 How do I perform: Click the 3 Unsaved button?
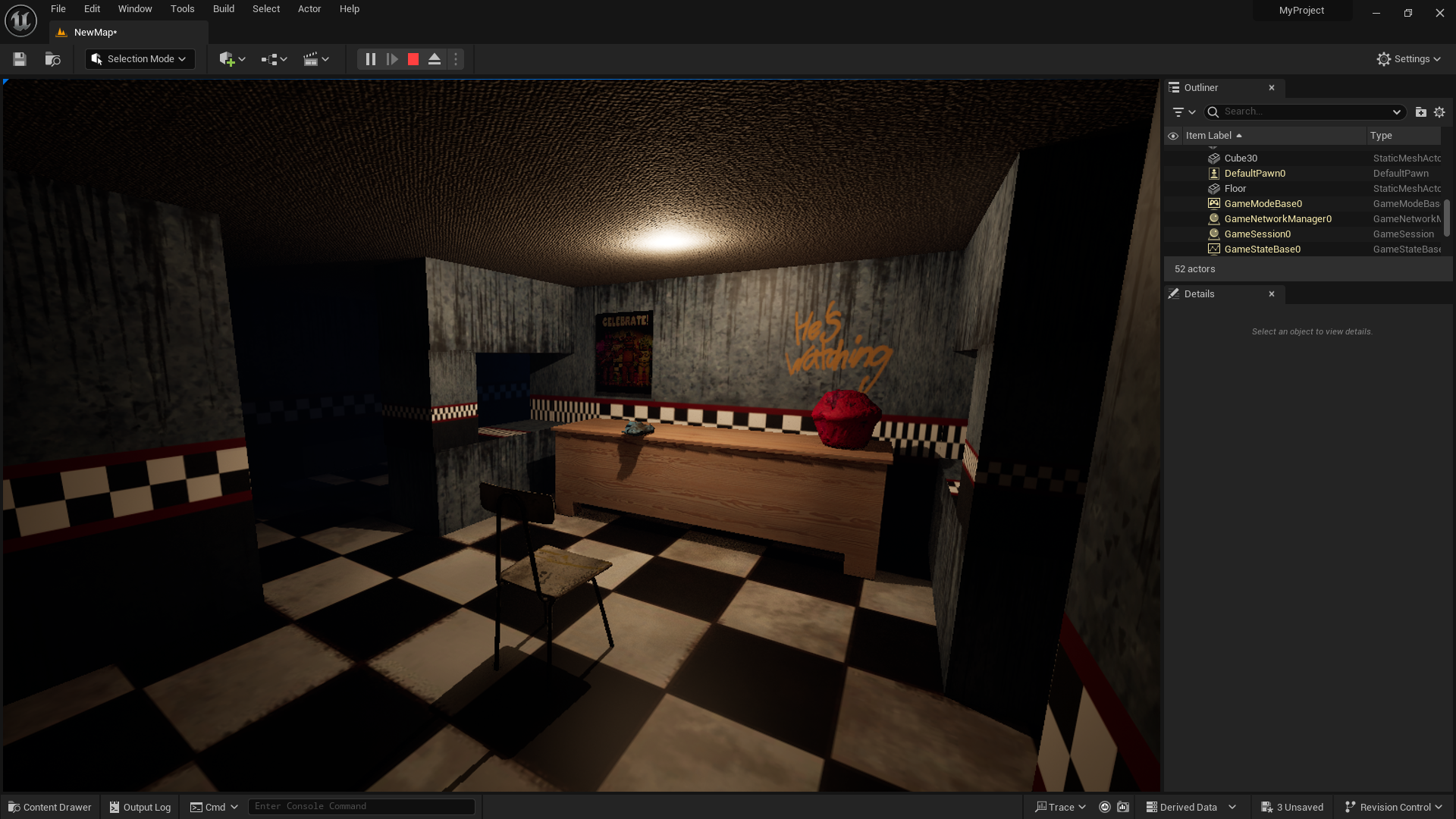(x=1292, y=807)
